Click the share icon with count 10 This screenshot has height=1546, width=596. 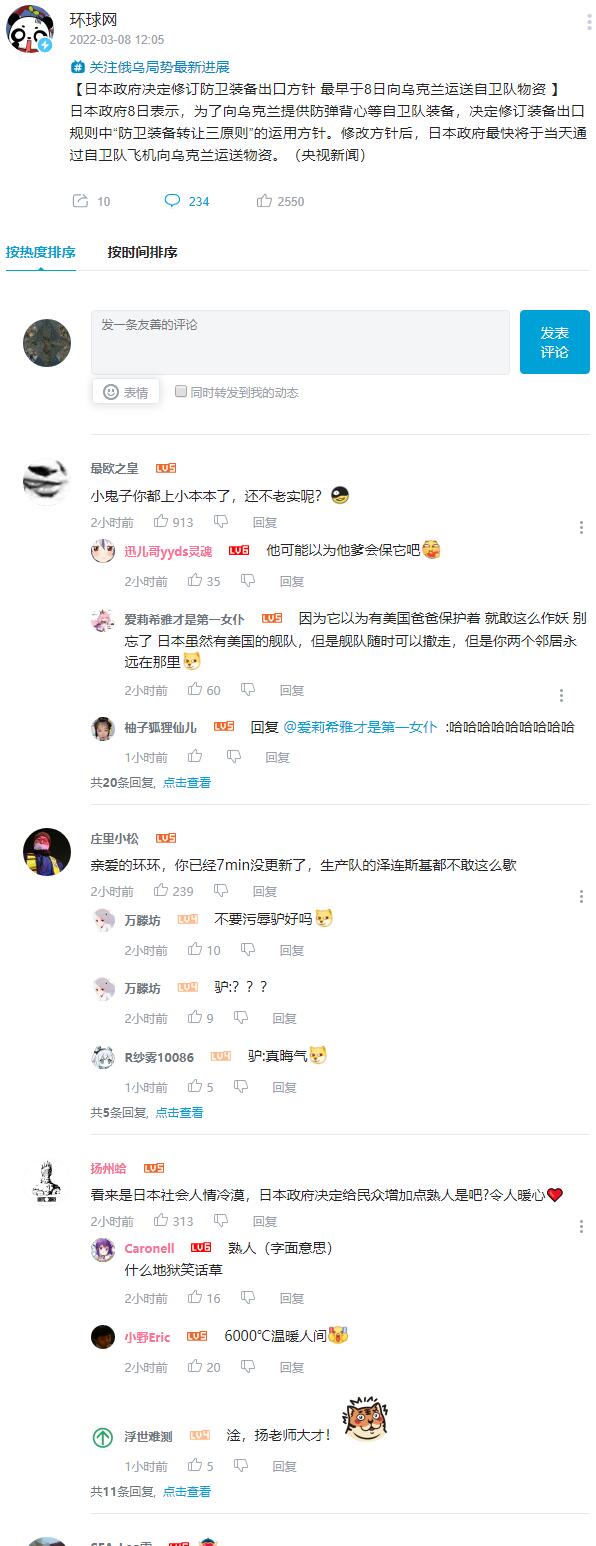point(80,201)
